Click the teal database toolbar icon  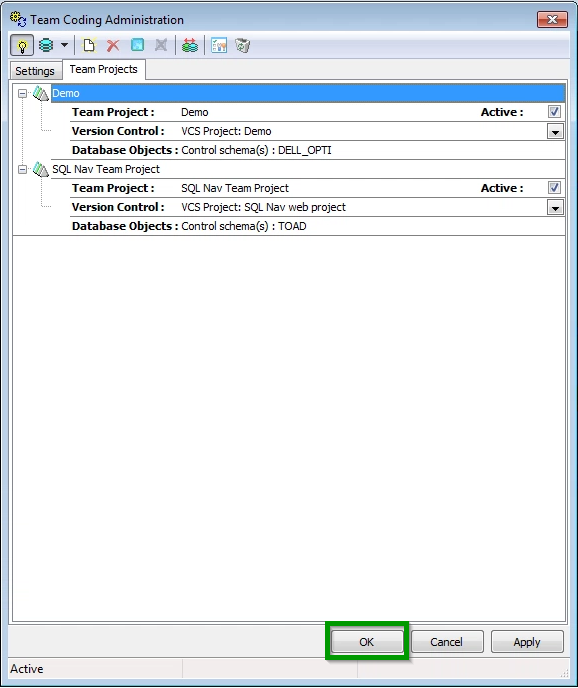[46, 45]
